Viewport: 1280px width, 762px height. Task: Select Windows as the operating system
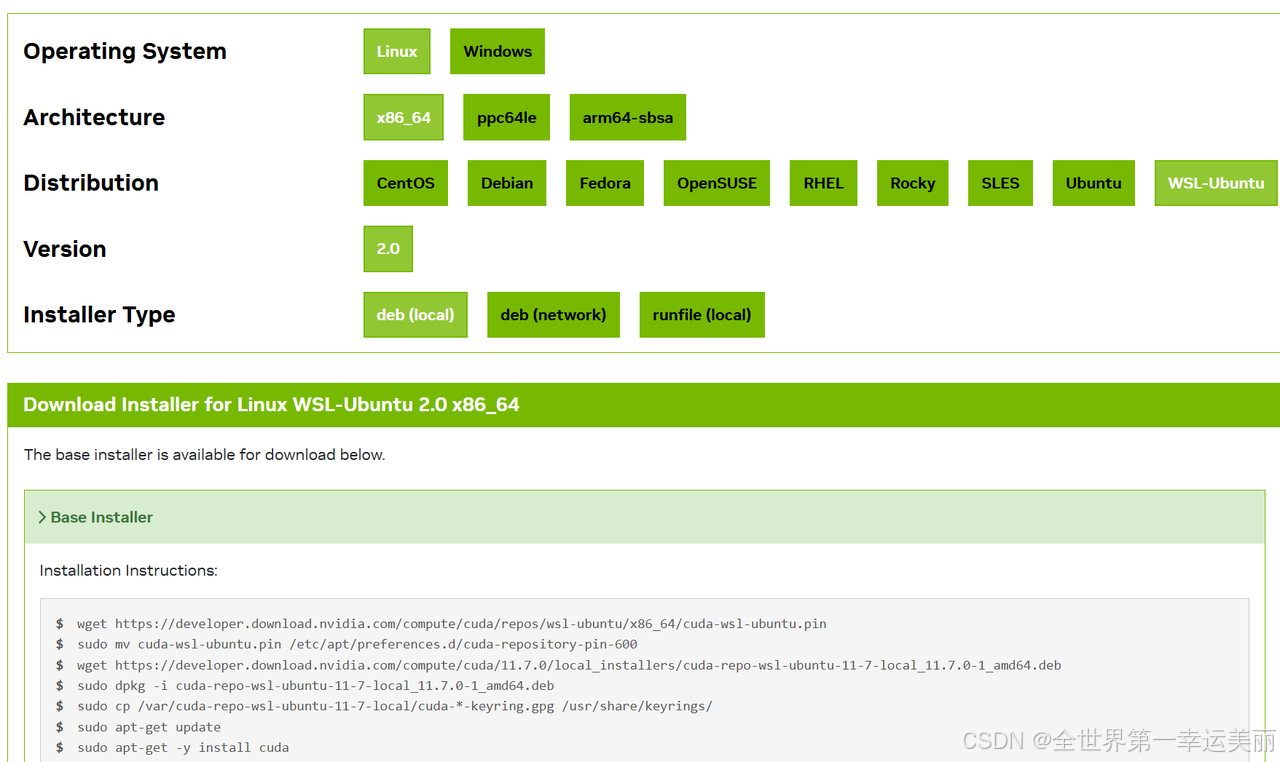497,51
